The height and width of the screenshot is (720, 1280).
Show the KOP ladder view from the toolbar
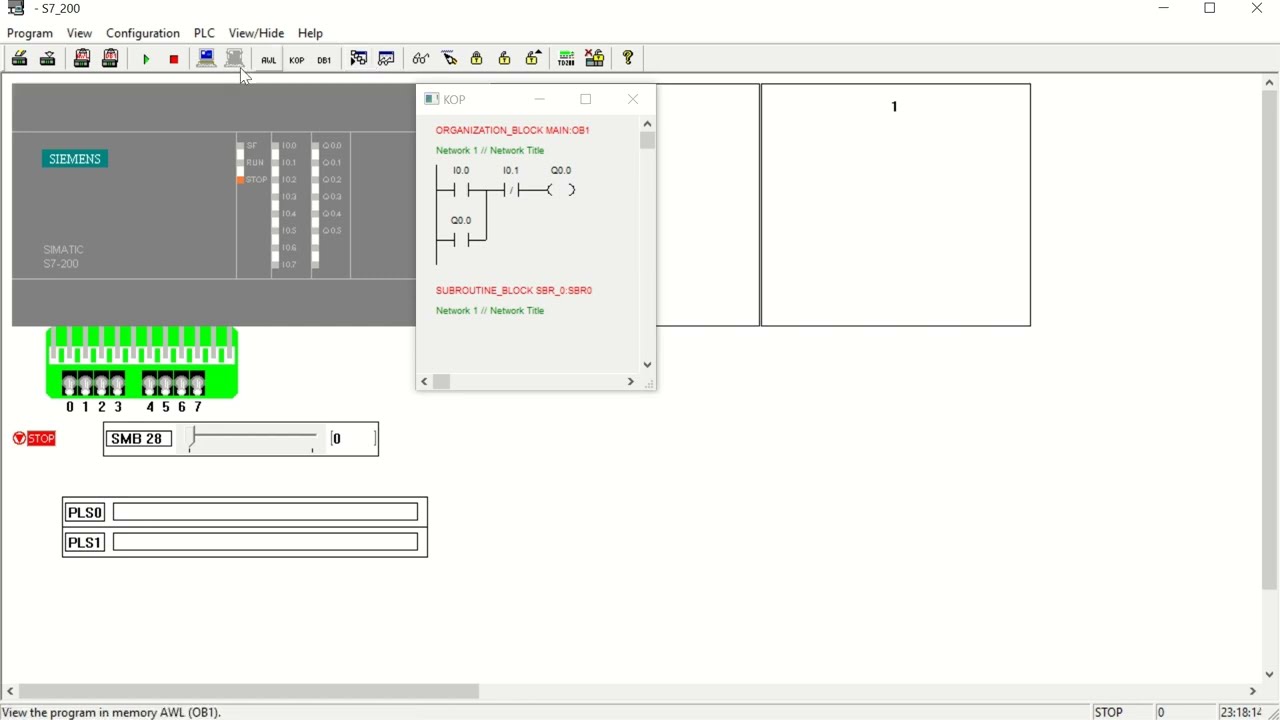pos(297,60)
